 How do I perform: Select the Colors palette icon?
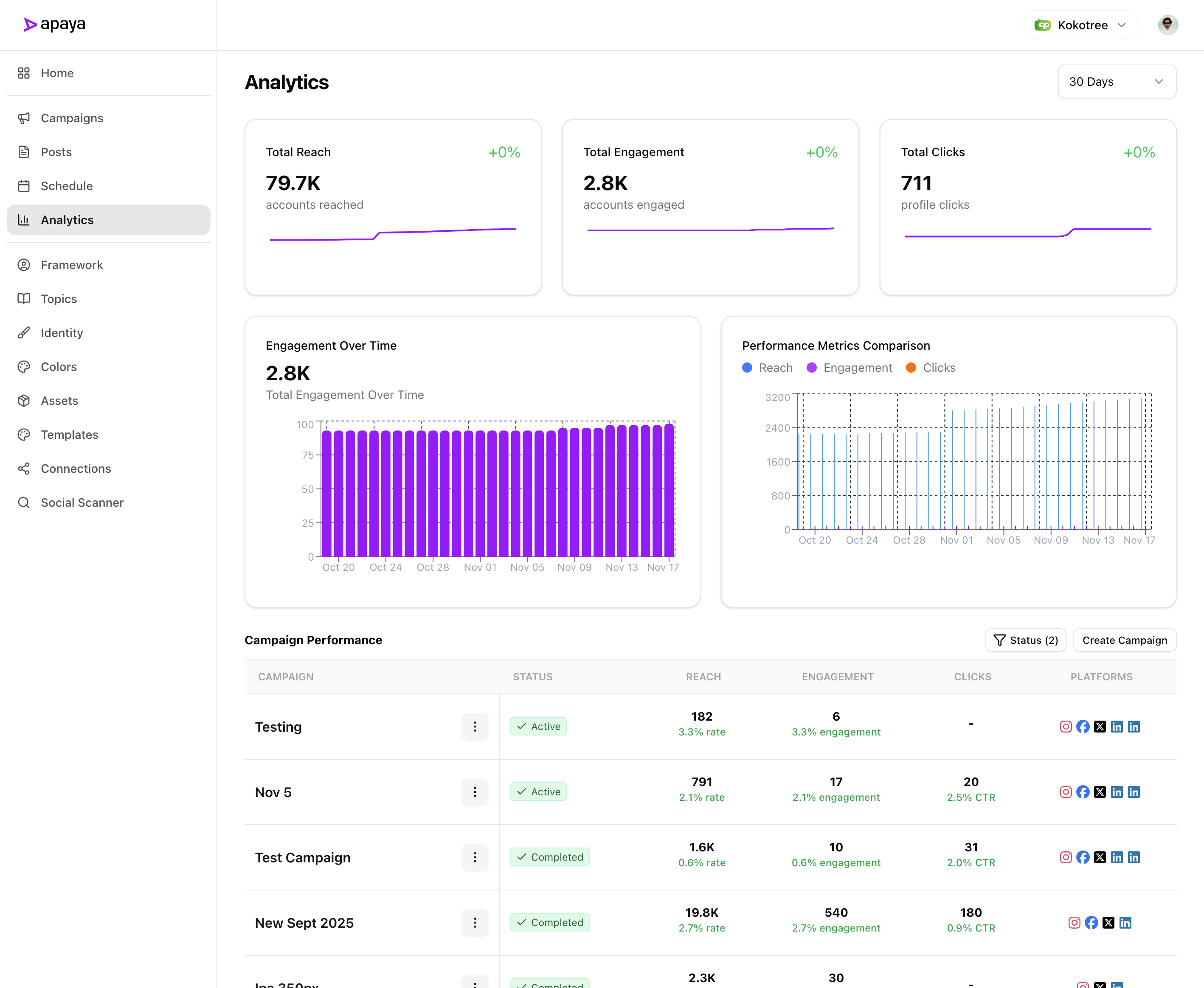tap(23, 367)
